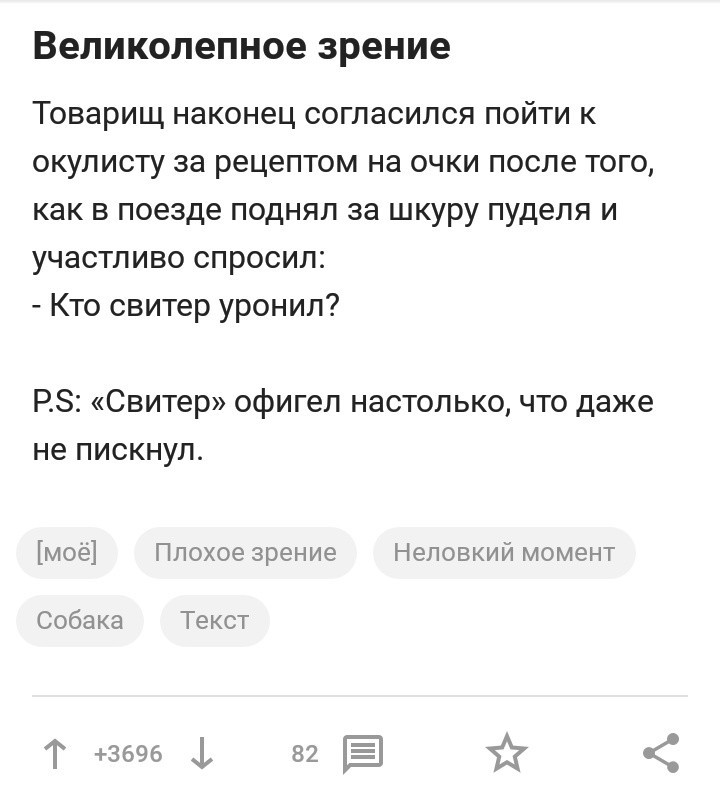Click the 82 comments count
This screenshot has height=806, width=720.
point(305,754)
